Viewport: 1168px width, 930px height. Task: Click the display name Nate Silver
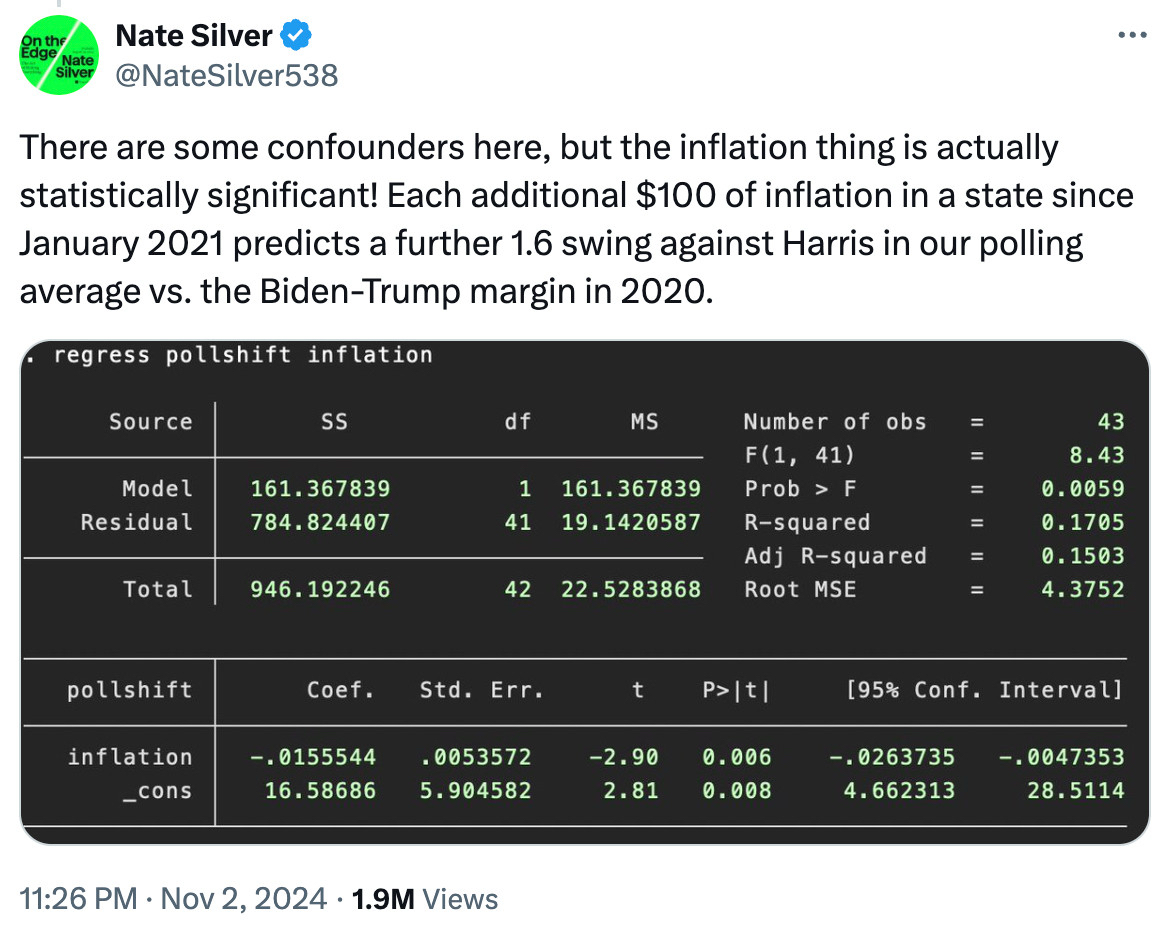click(194, 37)
